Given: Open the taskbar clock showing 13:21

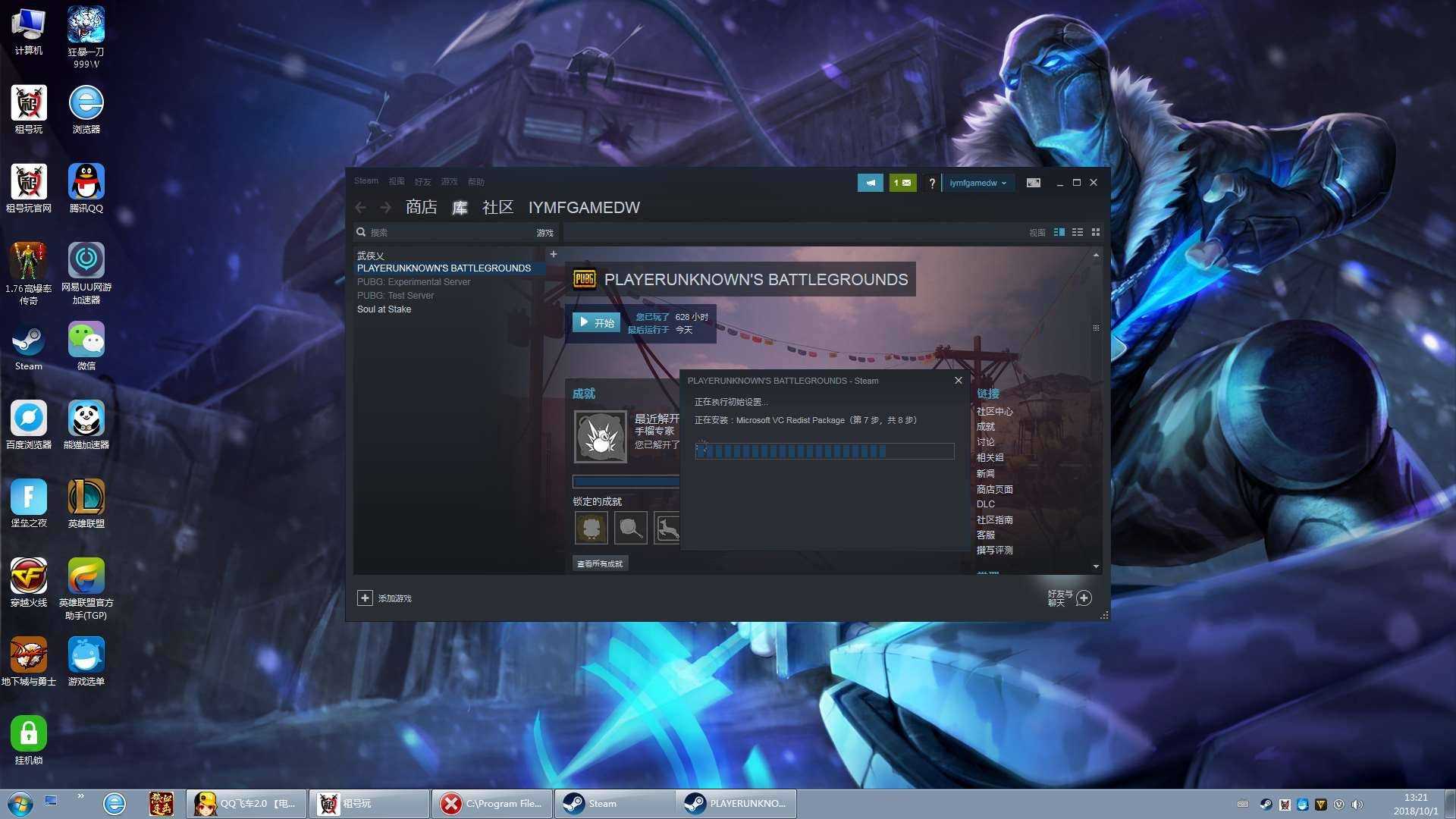Looking at the screenshot, I should 1415,804.
